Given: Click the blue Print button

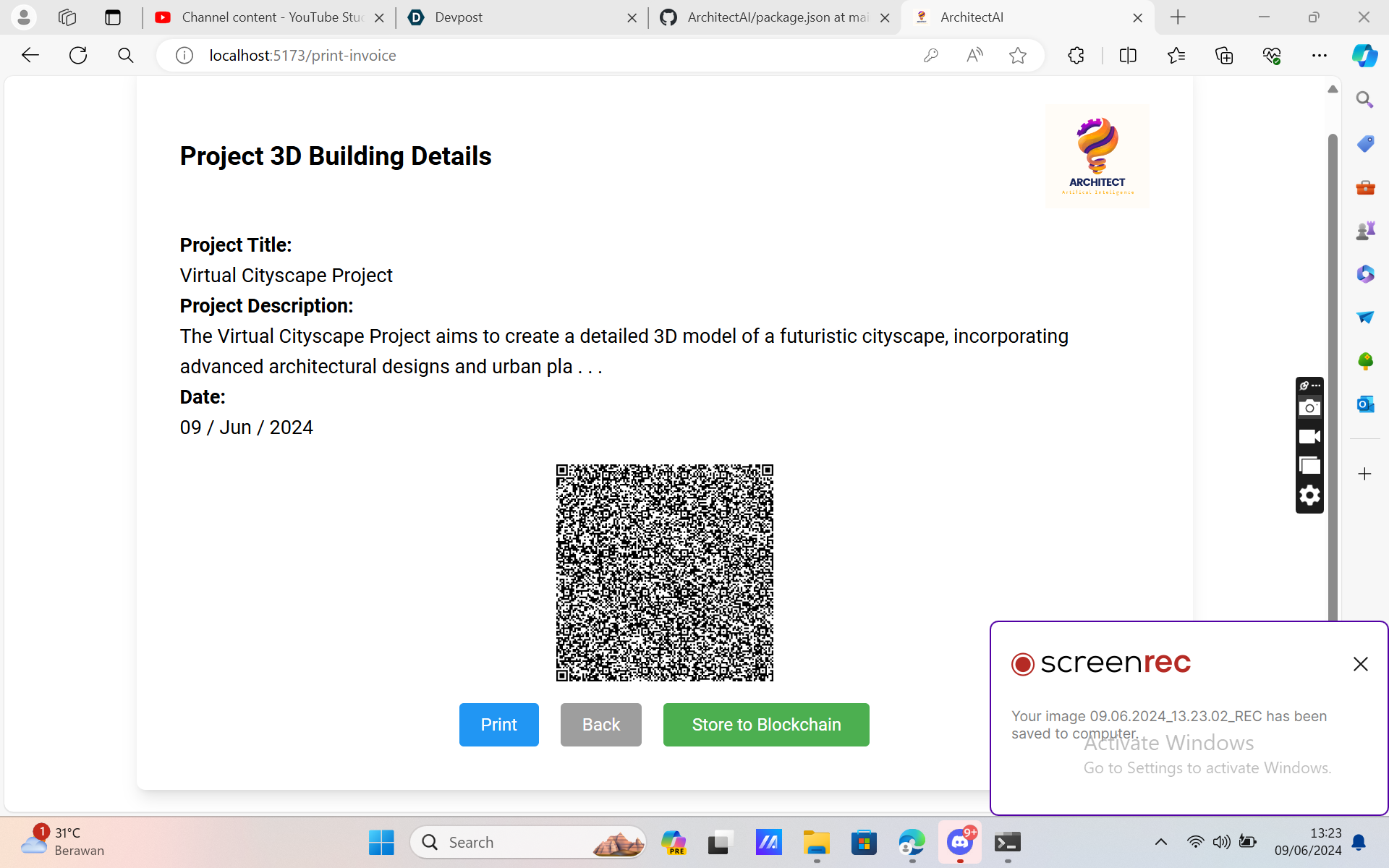Looking at the screenshot, I should (498, 725).
